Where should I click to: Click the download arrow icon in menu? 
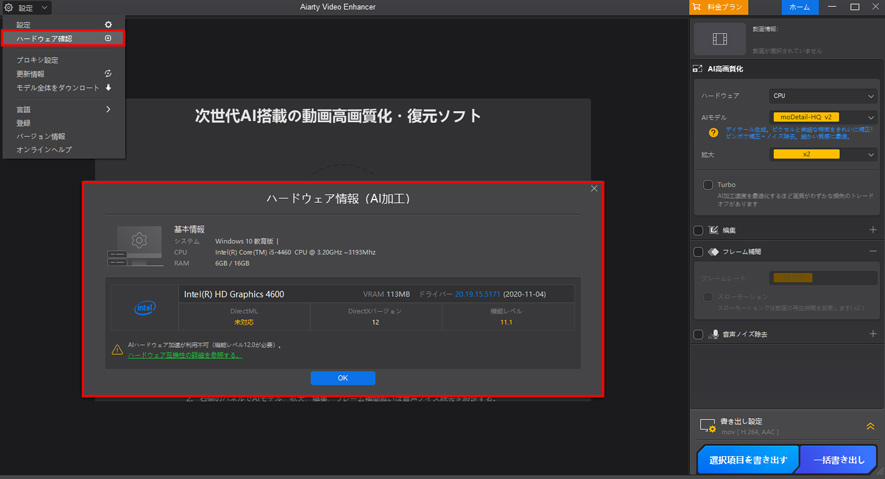tap(108, 87)
